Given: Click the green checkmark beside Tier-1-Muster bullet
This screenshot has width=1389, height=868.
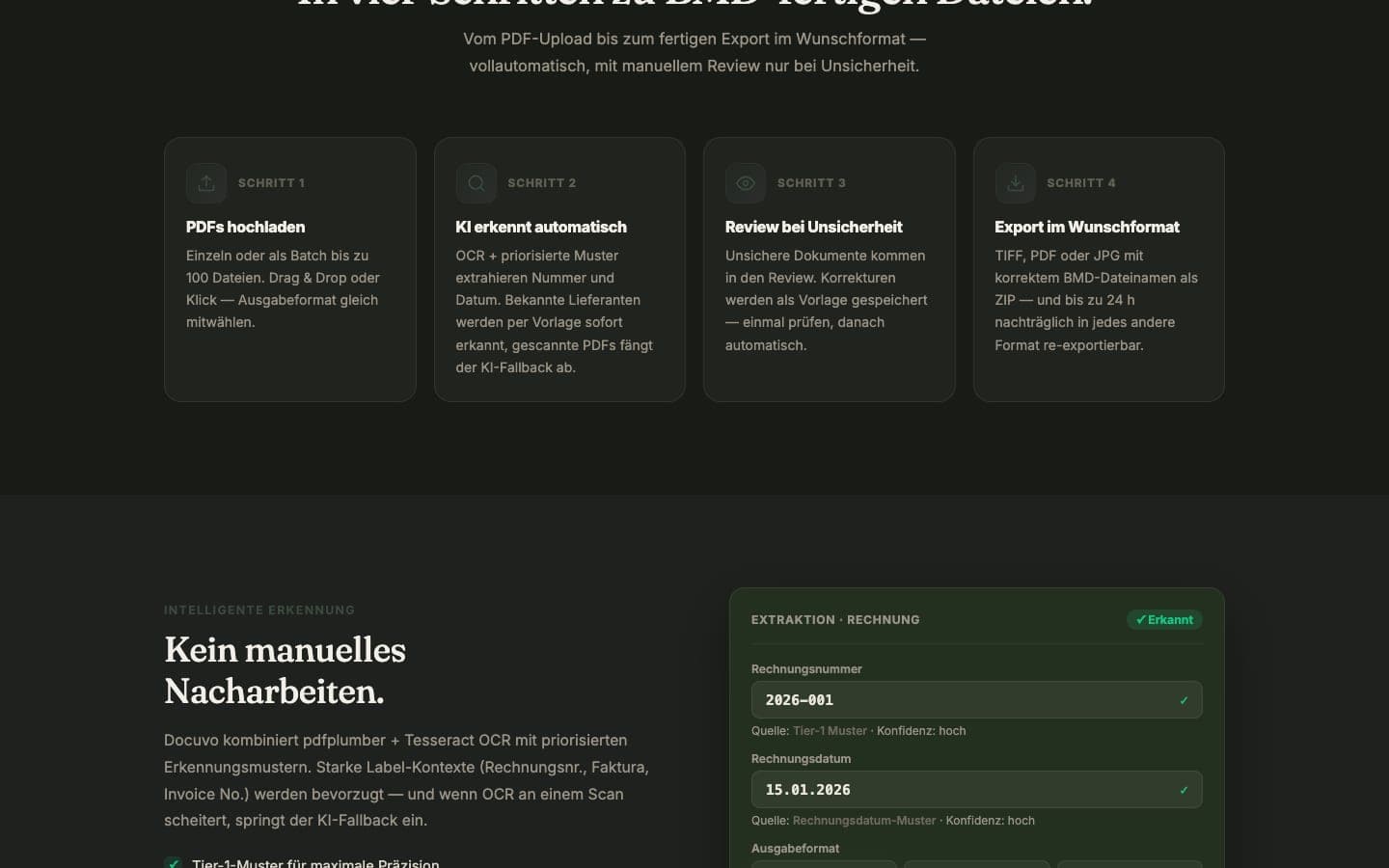Looking at the screenshot, I should [x=173, y=863].
